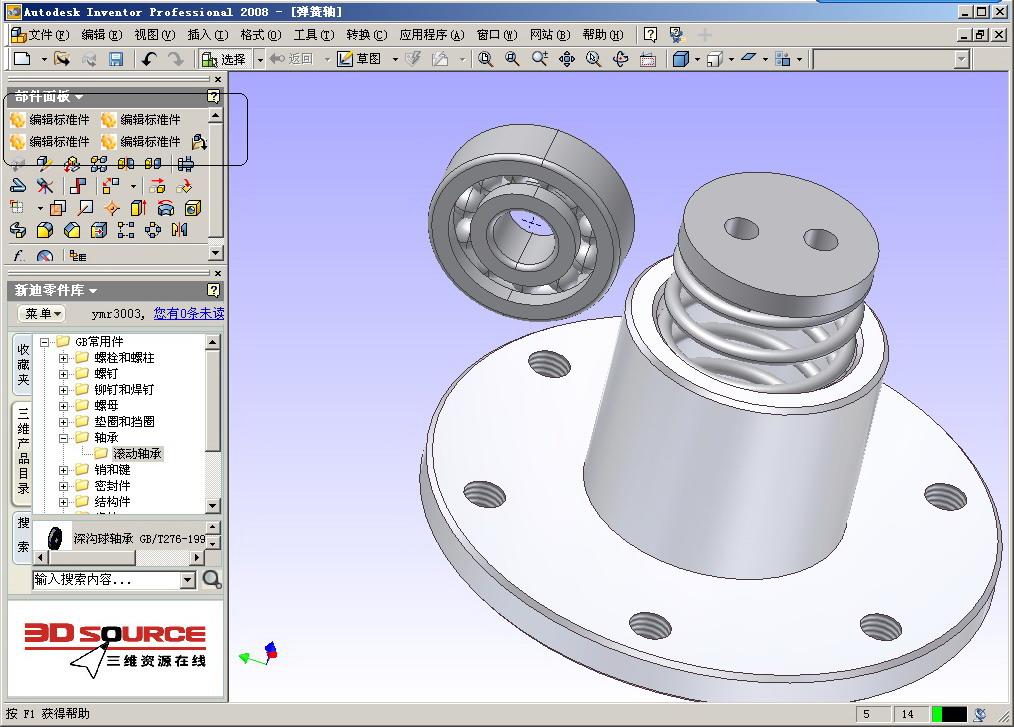1014x727 pixels.
Task: Collapse the GB常用件 tree node
Action: point(45,342)
